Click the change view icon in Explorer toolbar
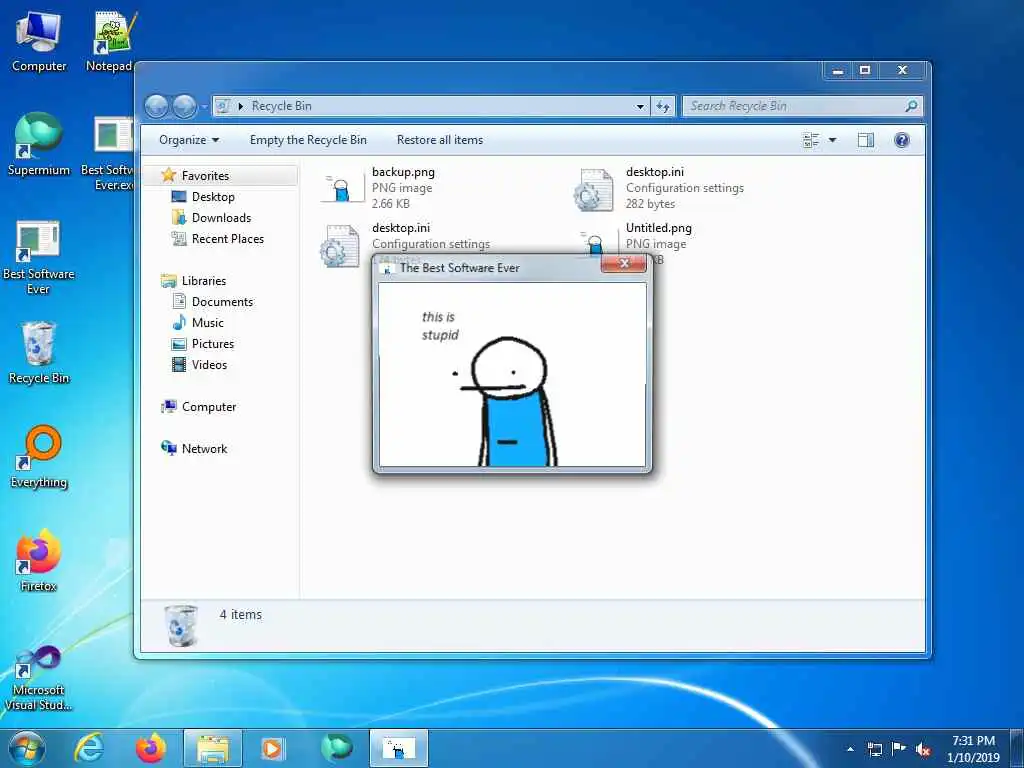Viewport: 1024px width, 768px height. 810,140
